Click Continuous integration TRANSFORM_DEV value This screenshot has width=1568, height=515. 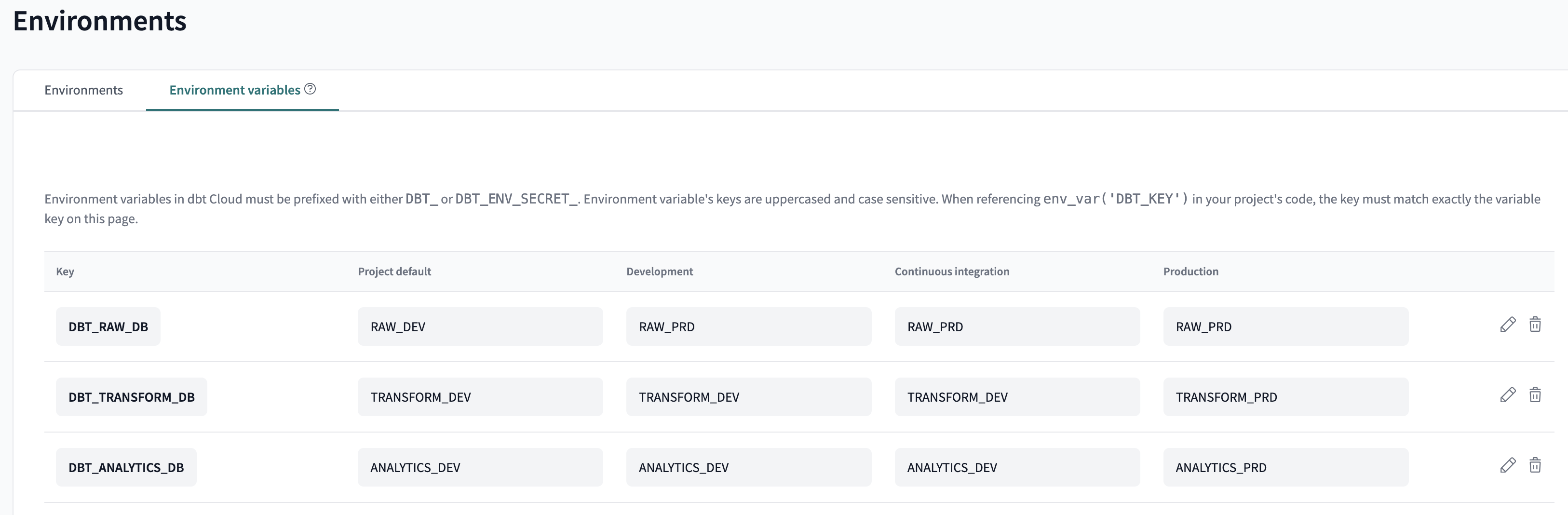1017,397
